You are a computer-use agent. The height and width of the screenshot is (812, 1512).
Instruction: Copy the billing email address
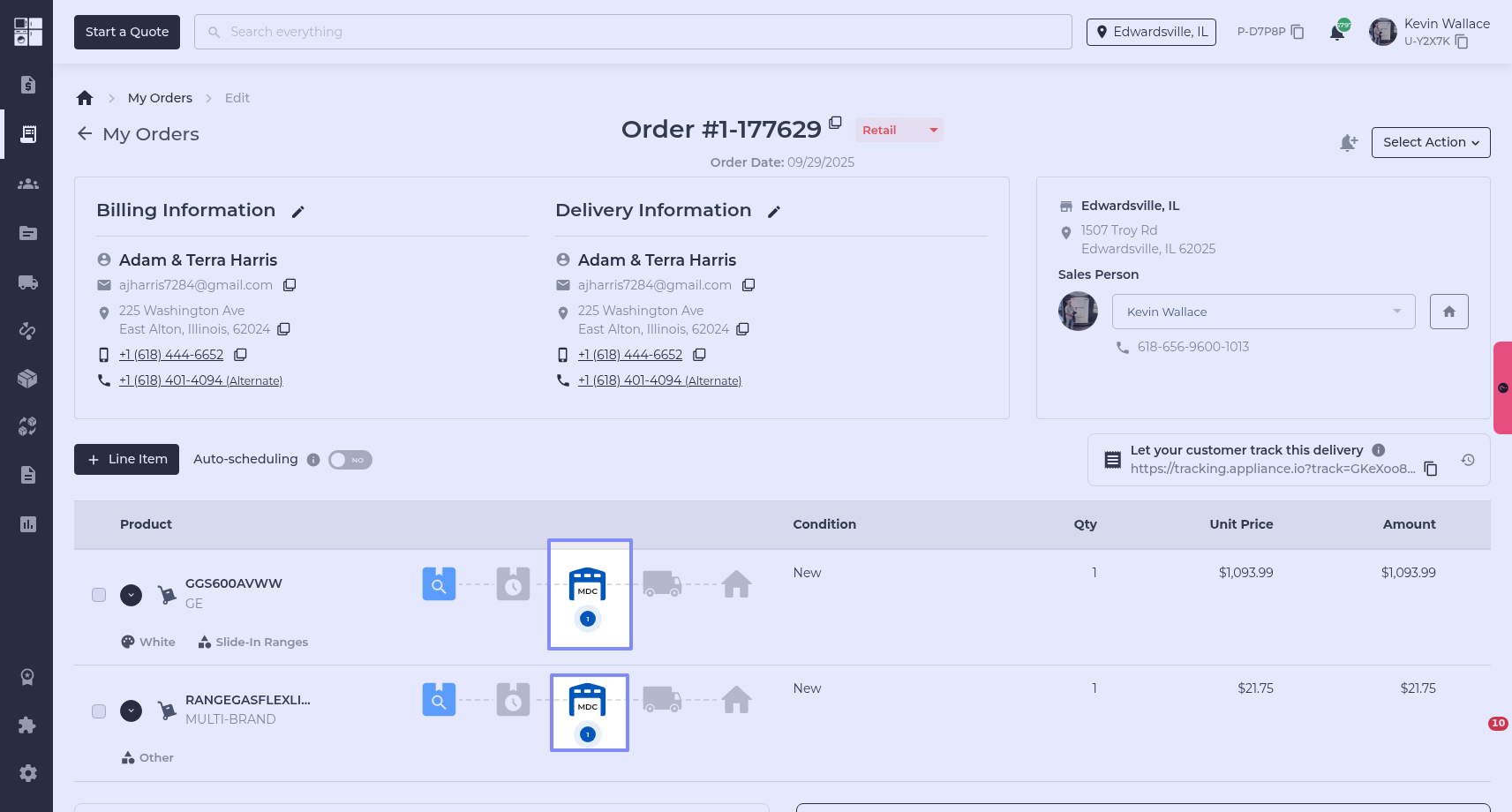[x=290, y=285]
